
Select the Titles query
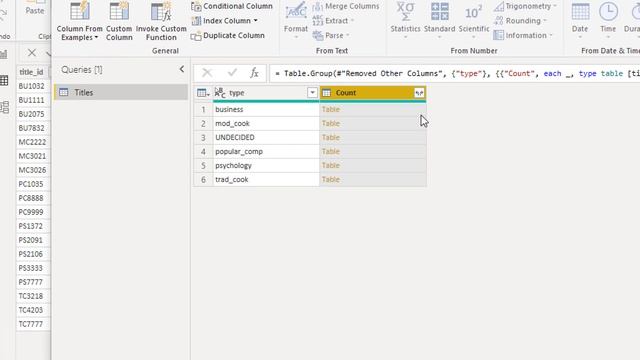pos(121,92)
